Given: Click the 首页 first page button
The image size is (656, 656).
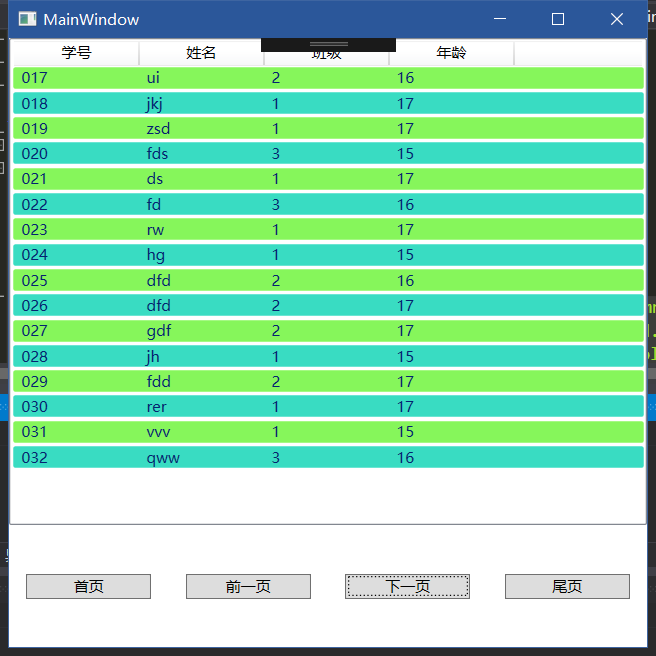Looking at the screenshot, I should tap(88, 586).
